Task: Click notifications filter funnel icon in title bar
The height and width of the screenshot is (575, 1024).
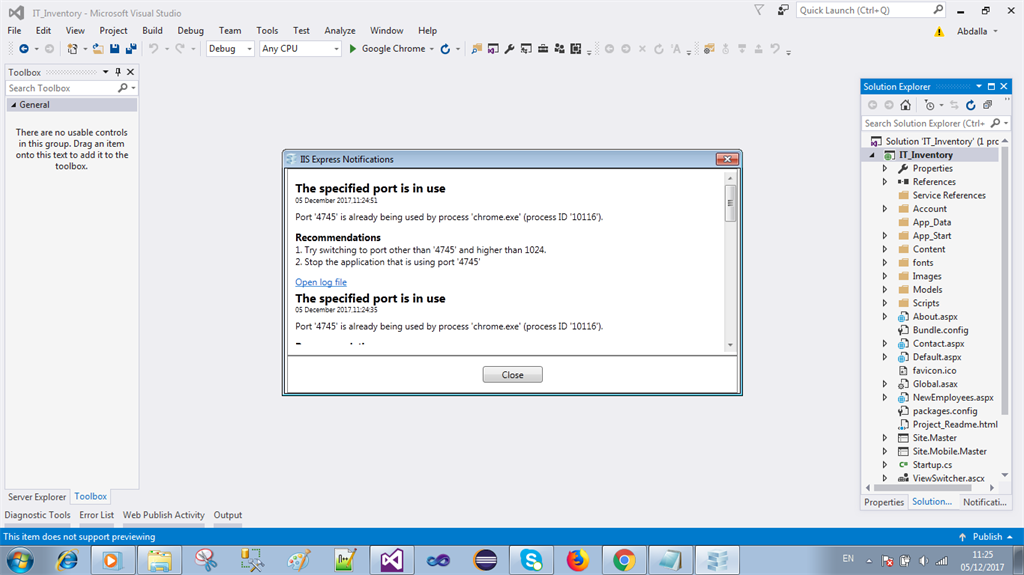Action: pyautogui.click(x=759, y=10)
